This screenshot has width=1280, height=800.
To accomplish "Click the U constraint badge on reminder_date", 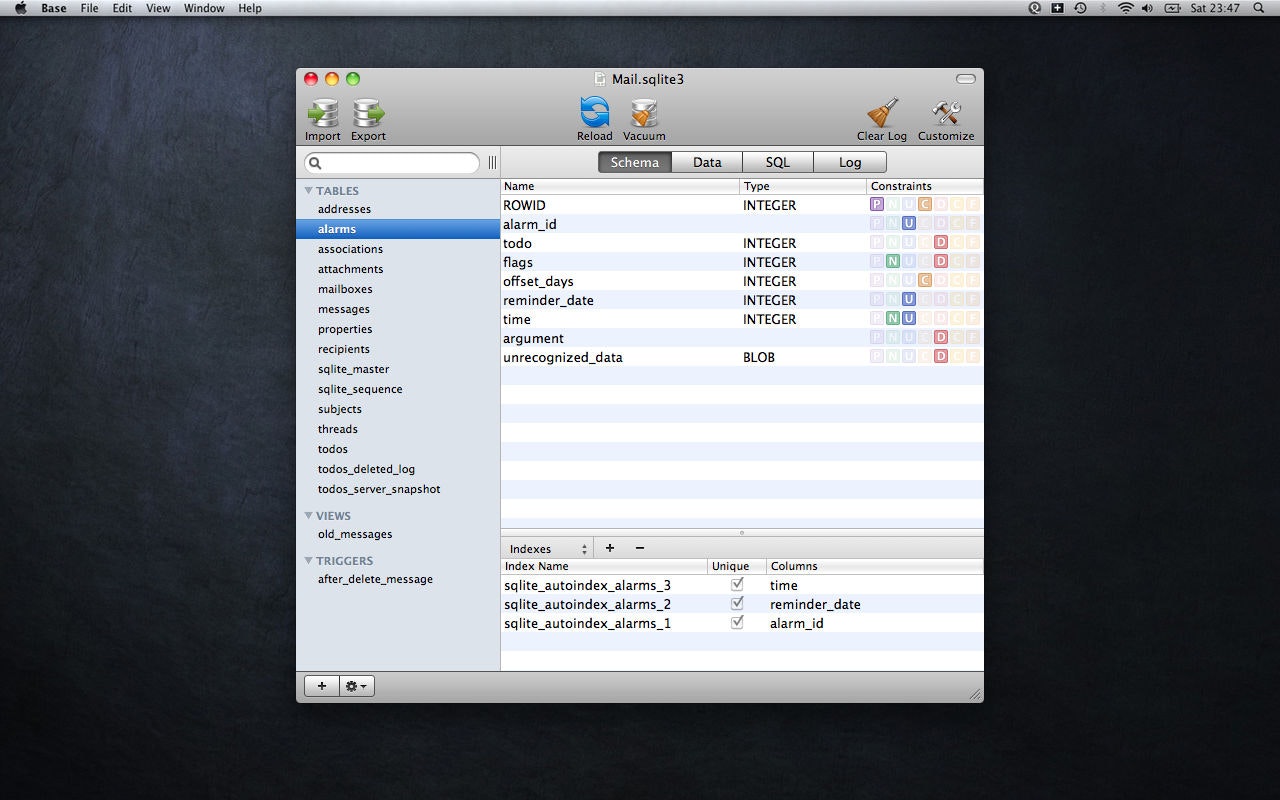I will pyautogui.click(x=911, y=298).
